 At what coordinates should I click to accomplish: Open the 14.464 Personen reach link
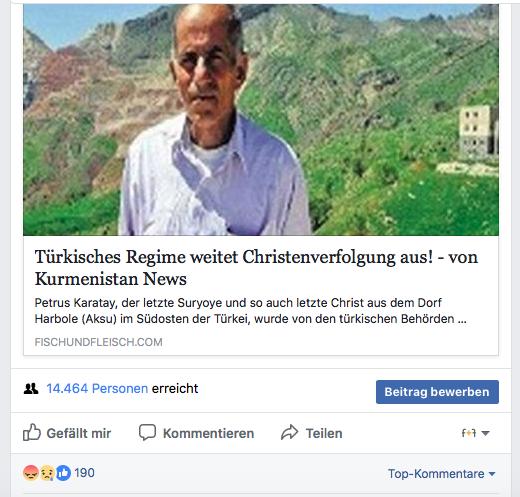[97, 389]
